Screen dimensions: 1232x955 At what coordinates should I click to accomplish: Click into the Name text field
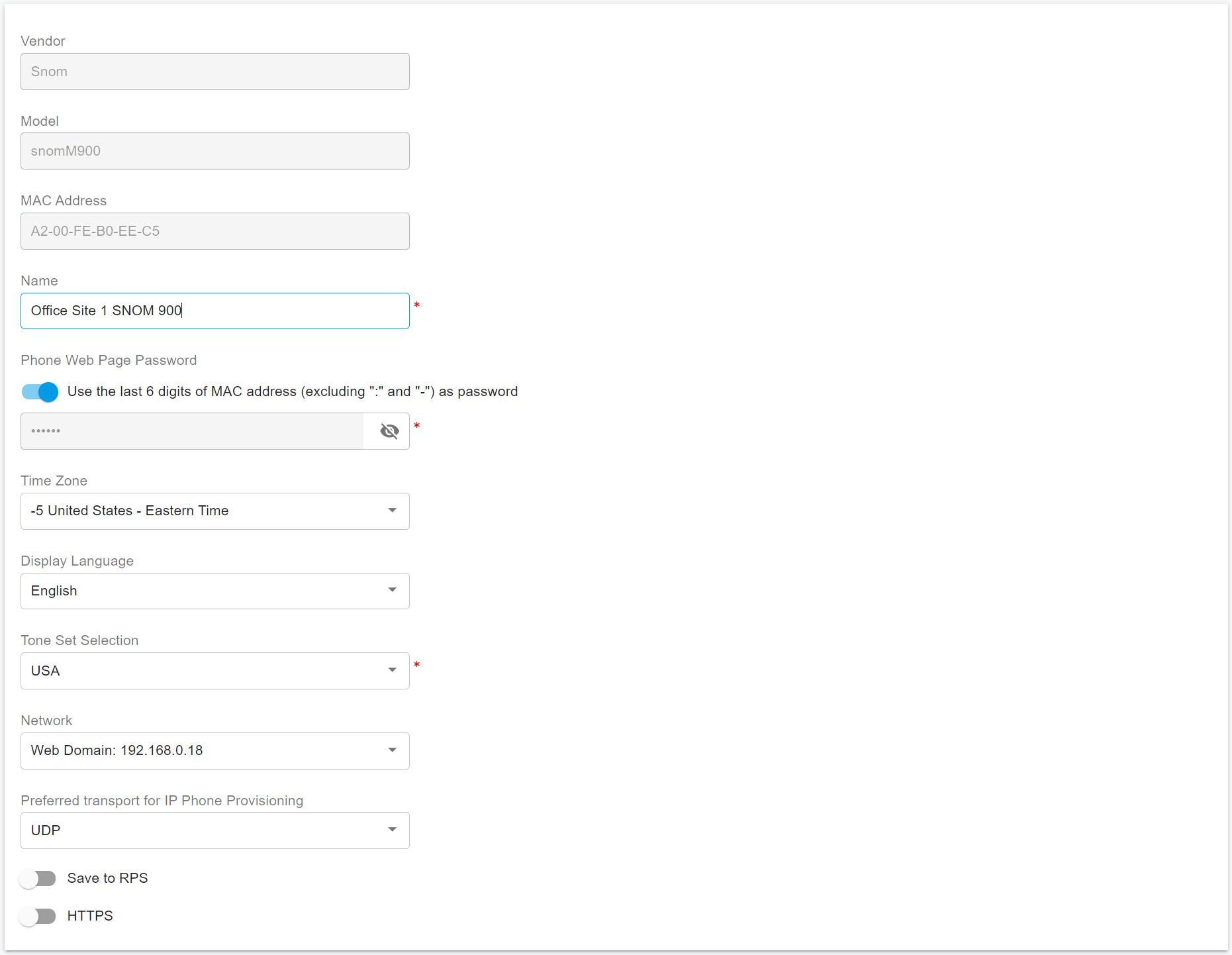(x=214, y=311)
